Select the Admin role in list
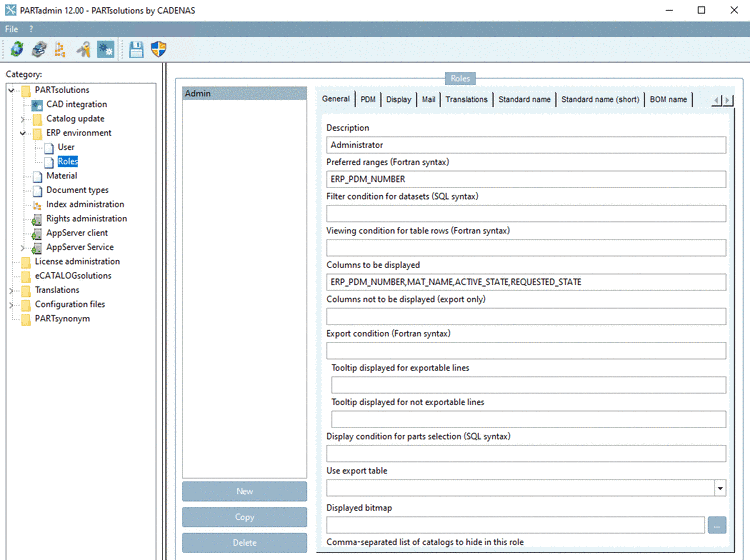Viewport: 750px width, 560px height. pos(244,93)
